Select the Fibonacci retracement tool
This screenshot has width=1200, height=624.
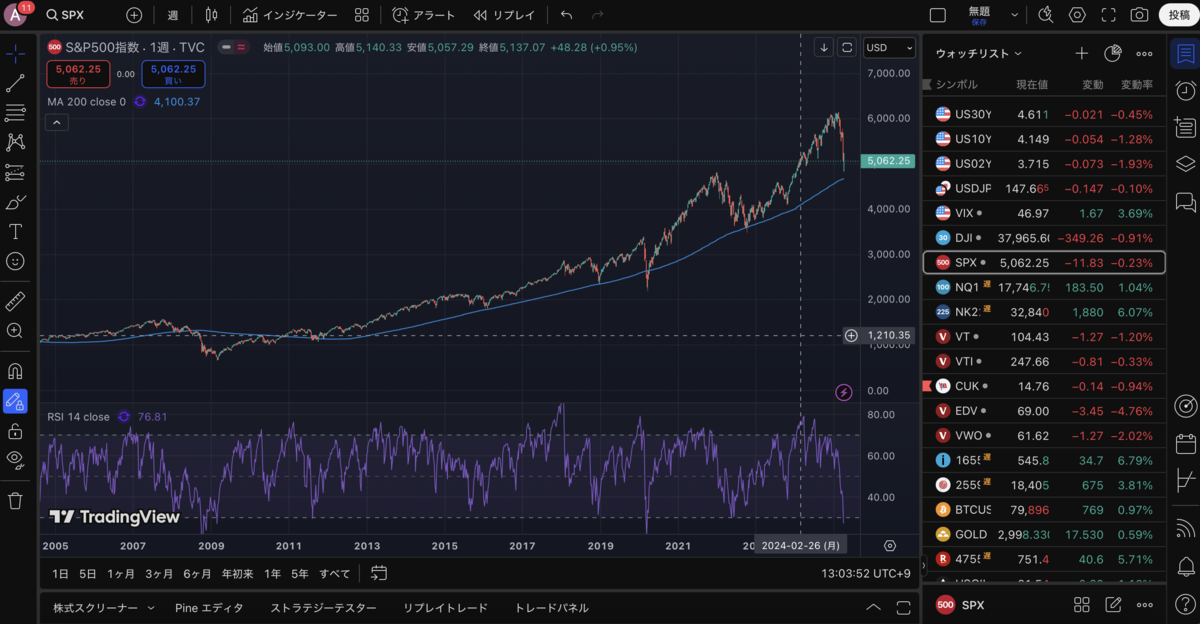[15, 113]
